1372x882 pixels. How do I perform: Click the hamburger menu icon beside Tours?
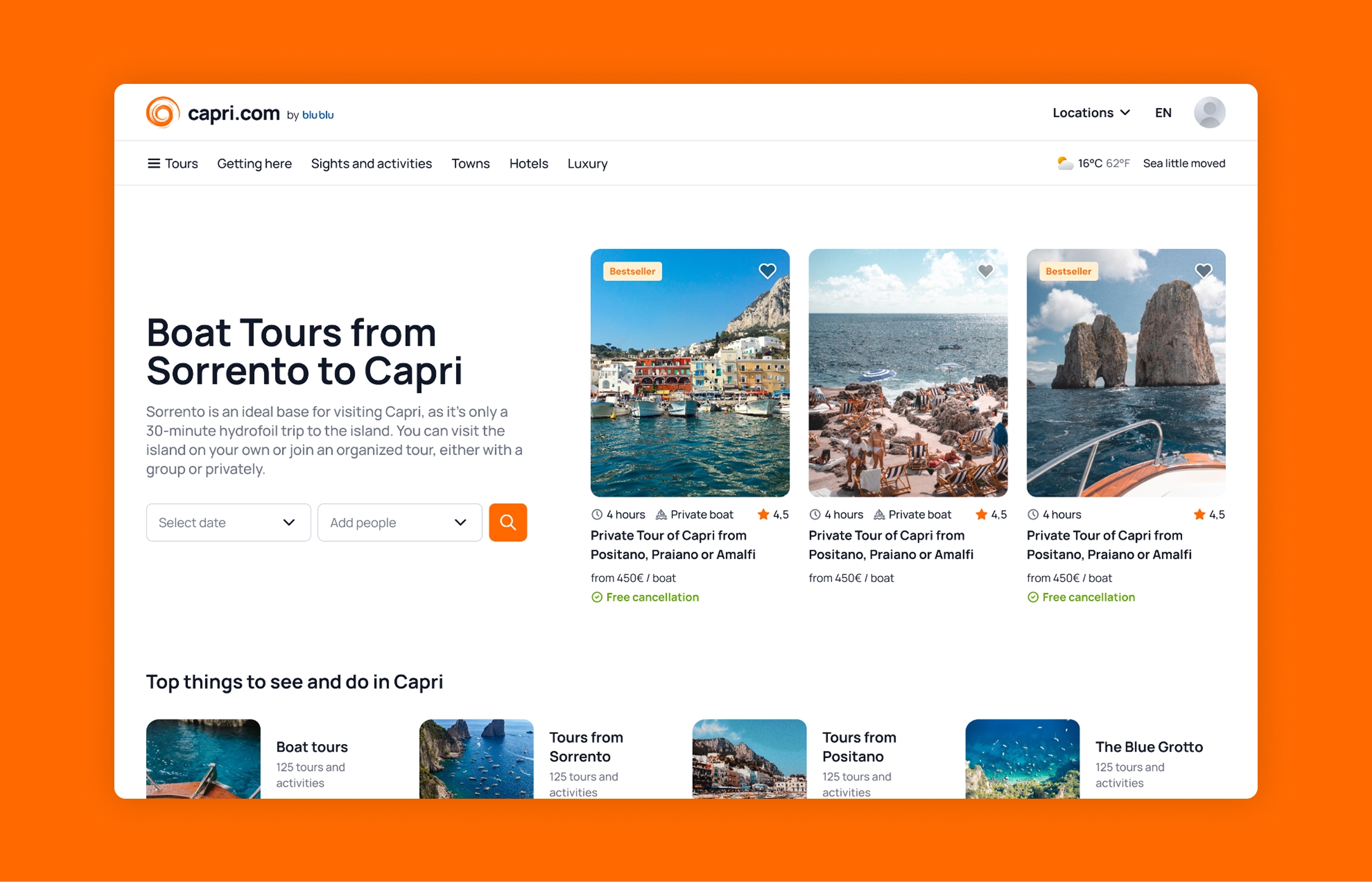pos(153,163)
